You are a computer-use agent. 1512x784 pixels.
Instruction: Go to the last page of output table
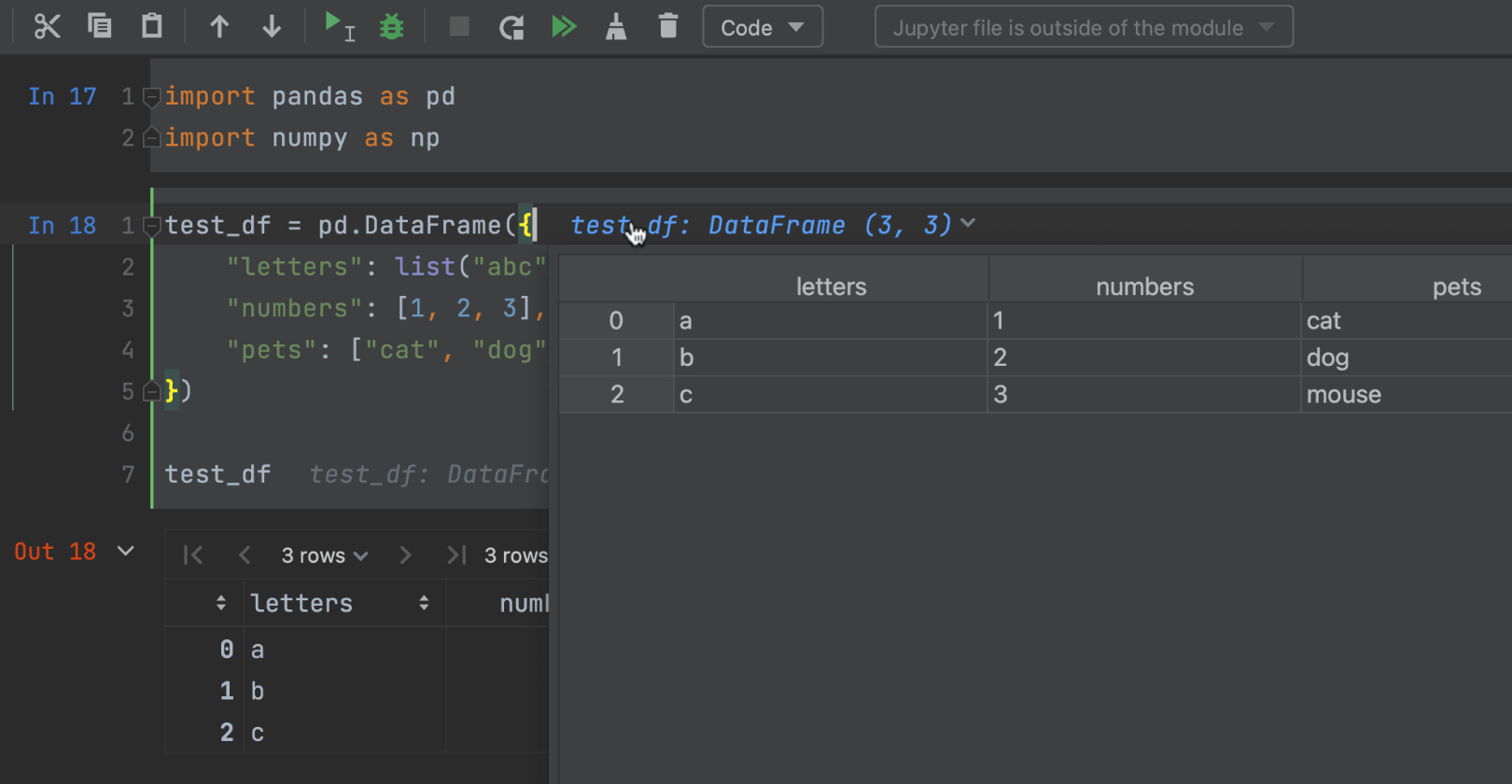[x=455, y=556]
